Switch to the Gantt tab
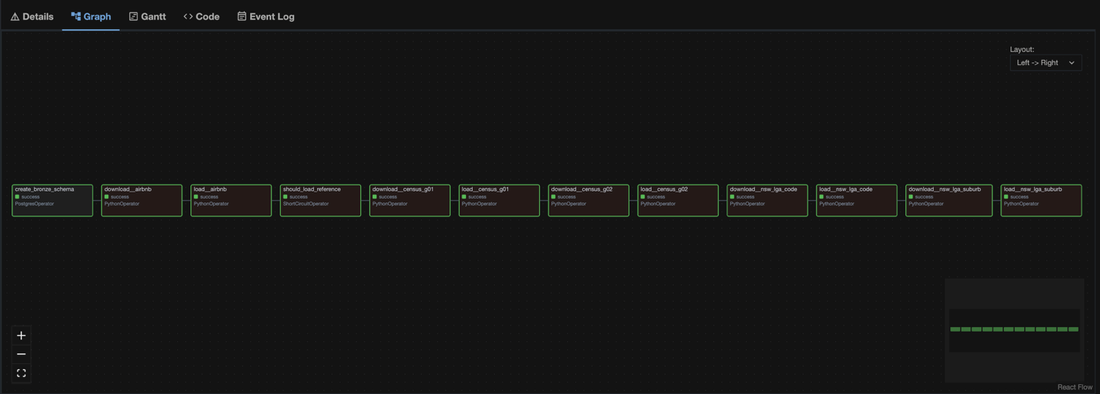Image resolution: width=1100 pixels, height=394 pixels. 147,16
